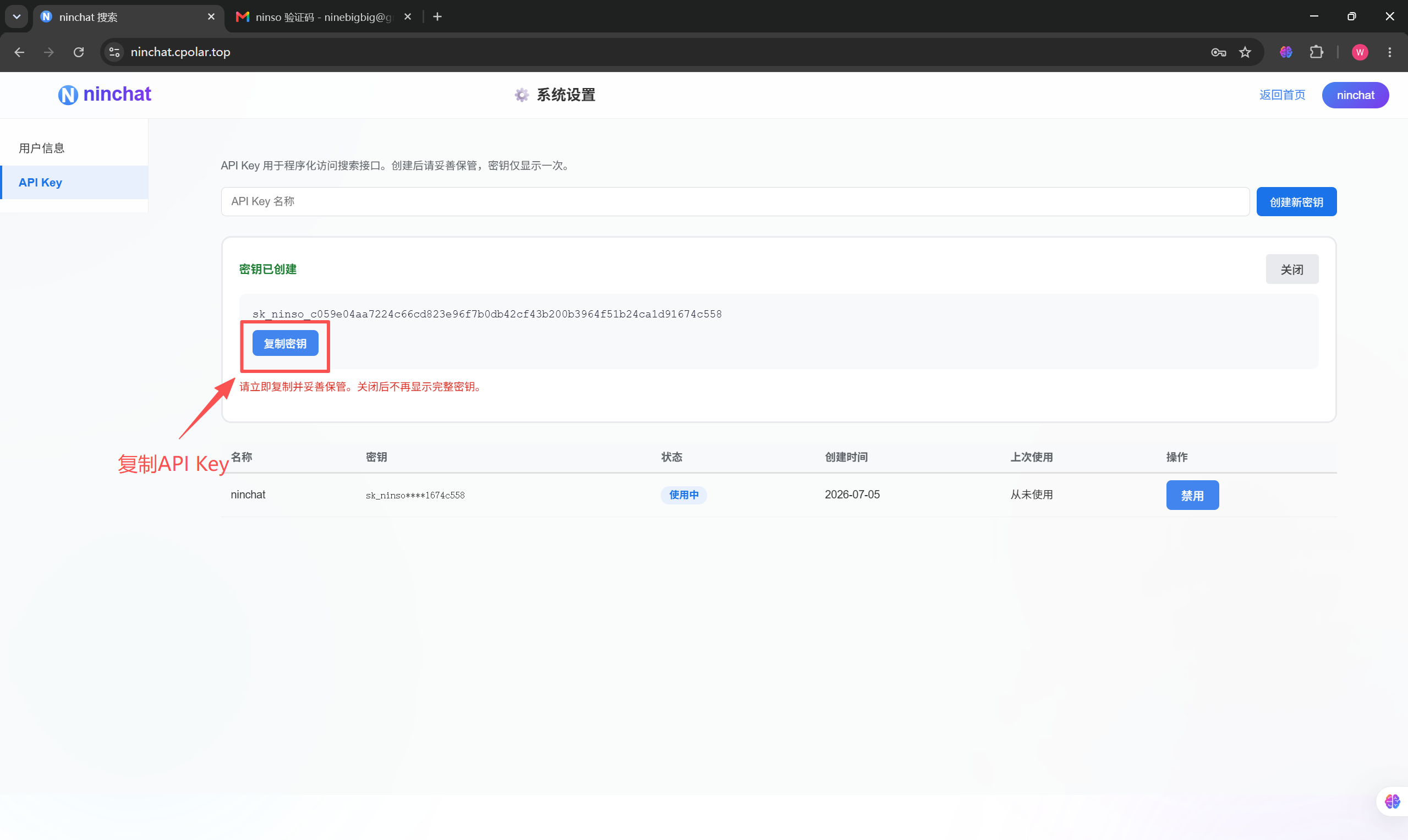Click the browser forward arrow
The image size is (1408, 840).
(x=48, y=52)
